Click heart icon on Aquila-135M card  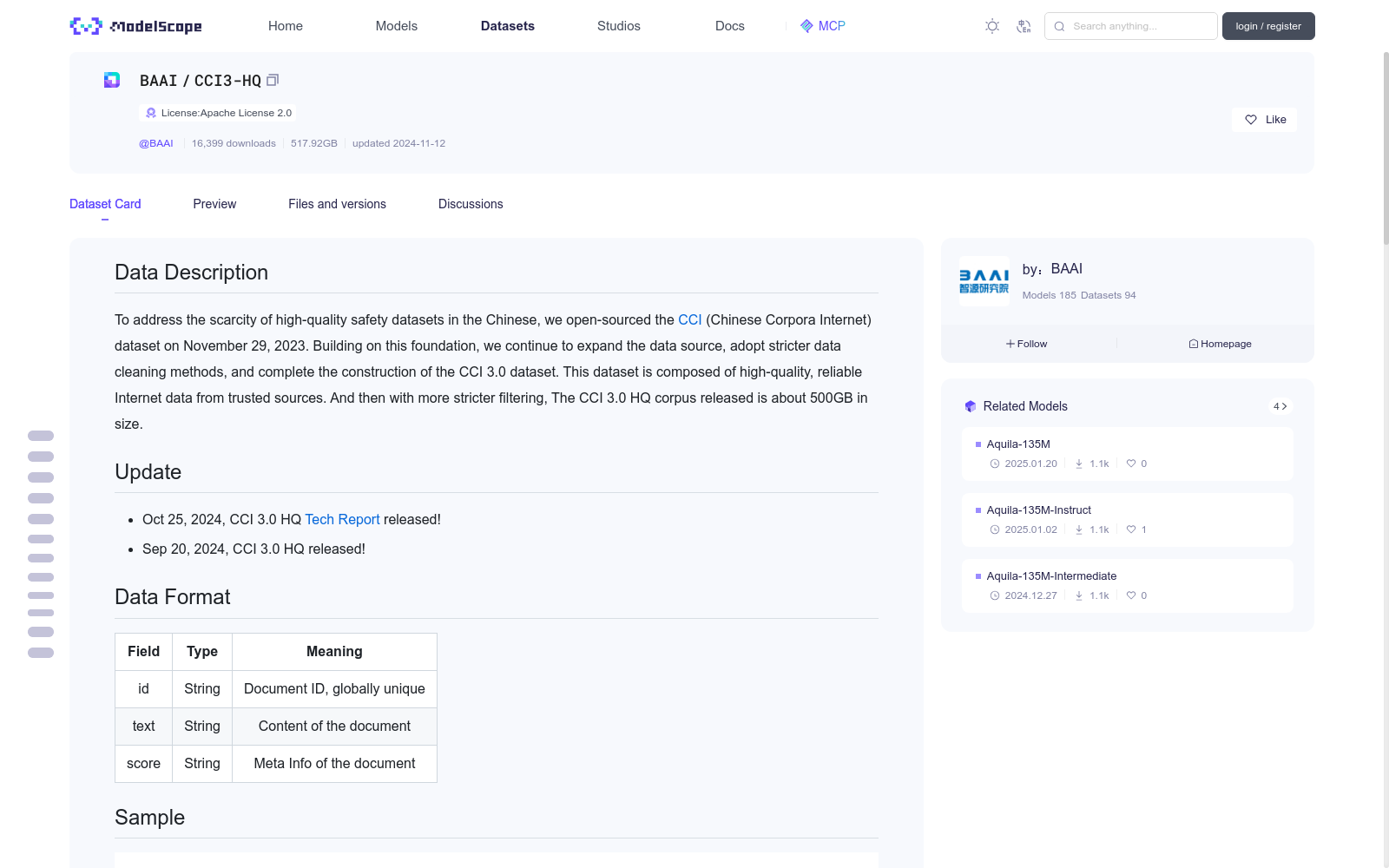1131,464
